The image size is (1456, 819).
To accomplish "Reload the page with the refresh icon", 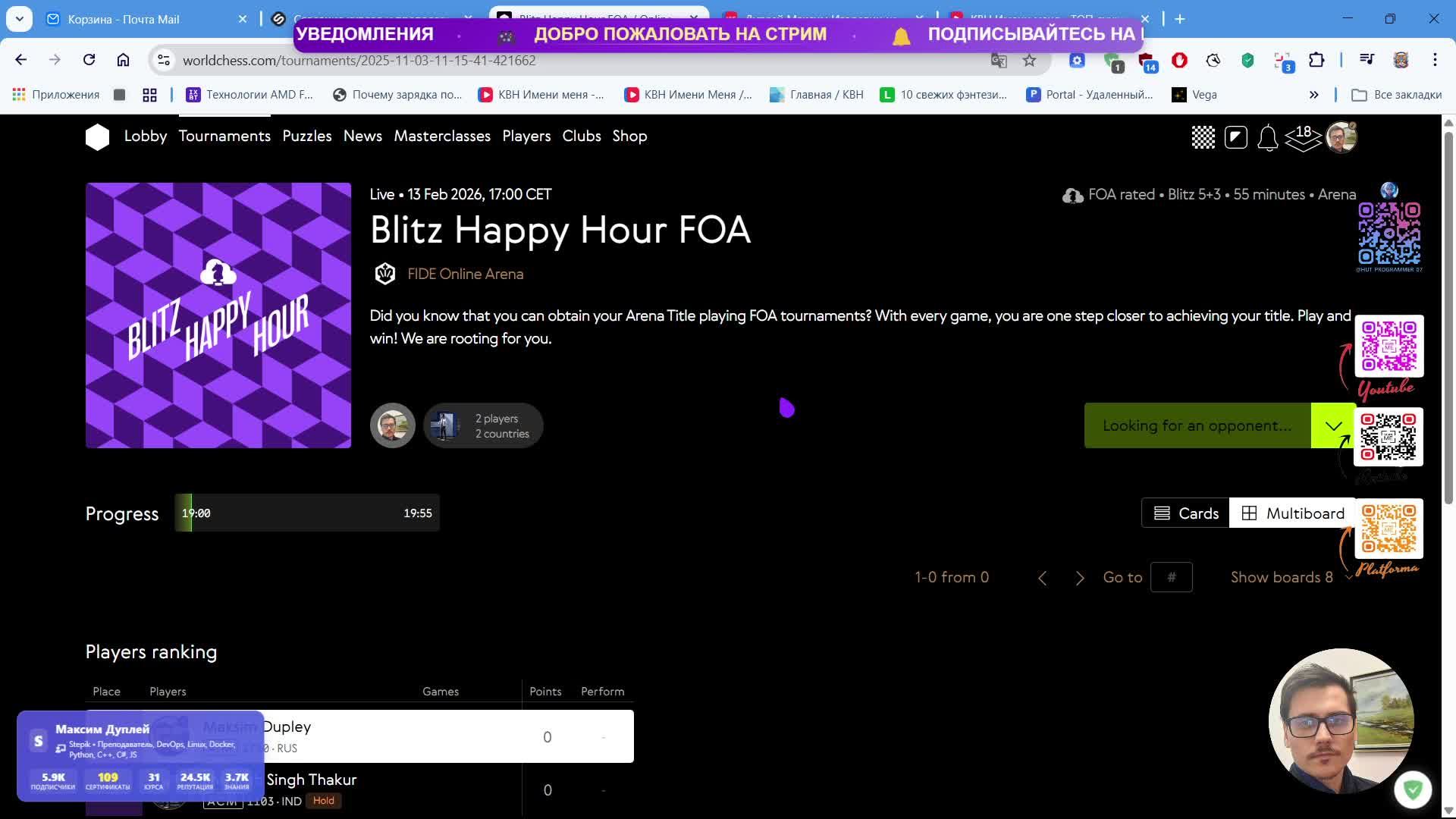I will point(89,60).
